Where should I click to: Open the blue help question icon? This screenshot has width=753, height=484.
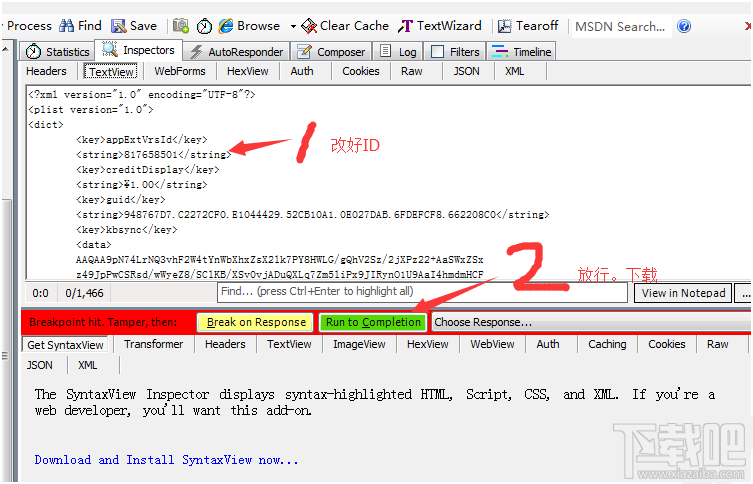click(684, 26)
